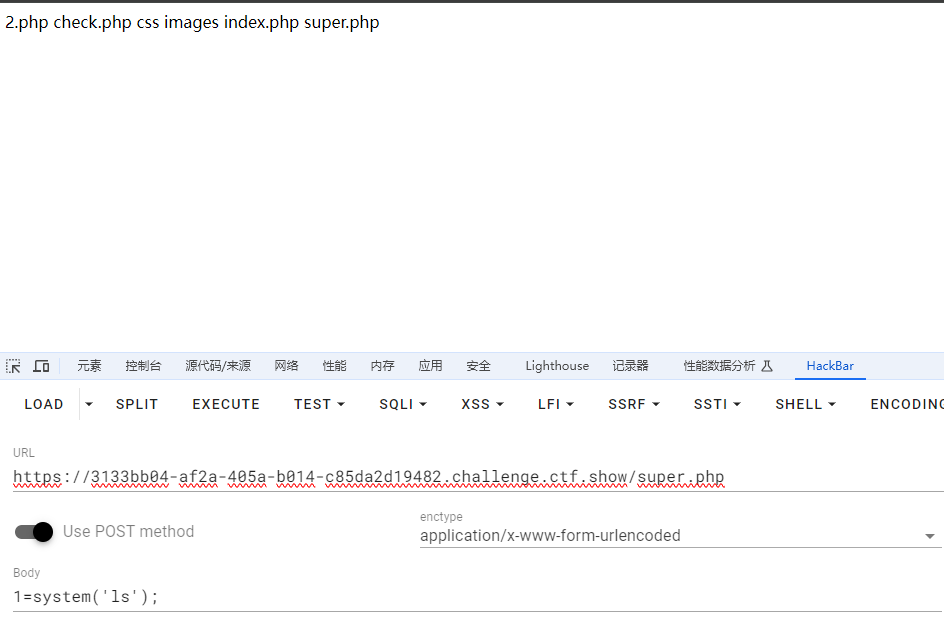Toggle the device toolbar icon
This screenshot has width=944, height=623.
coord(41,366)
